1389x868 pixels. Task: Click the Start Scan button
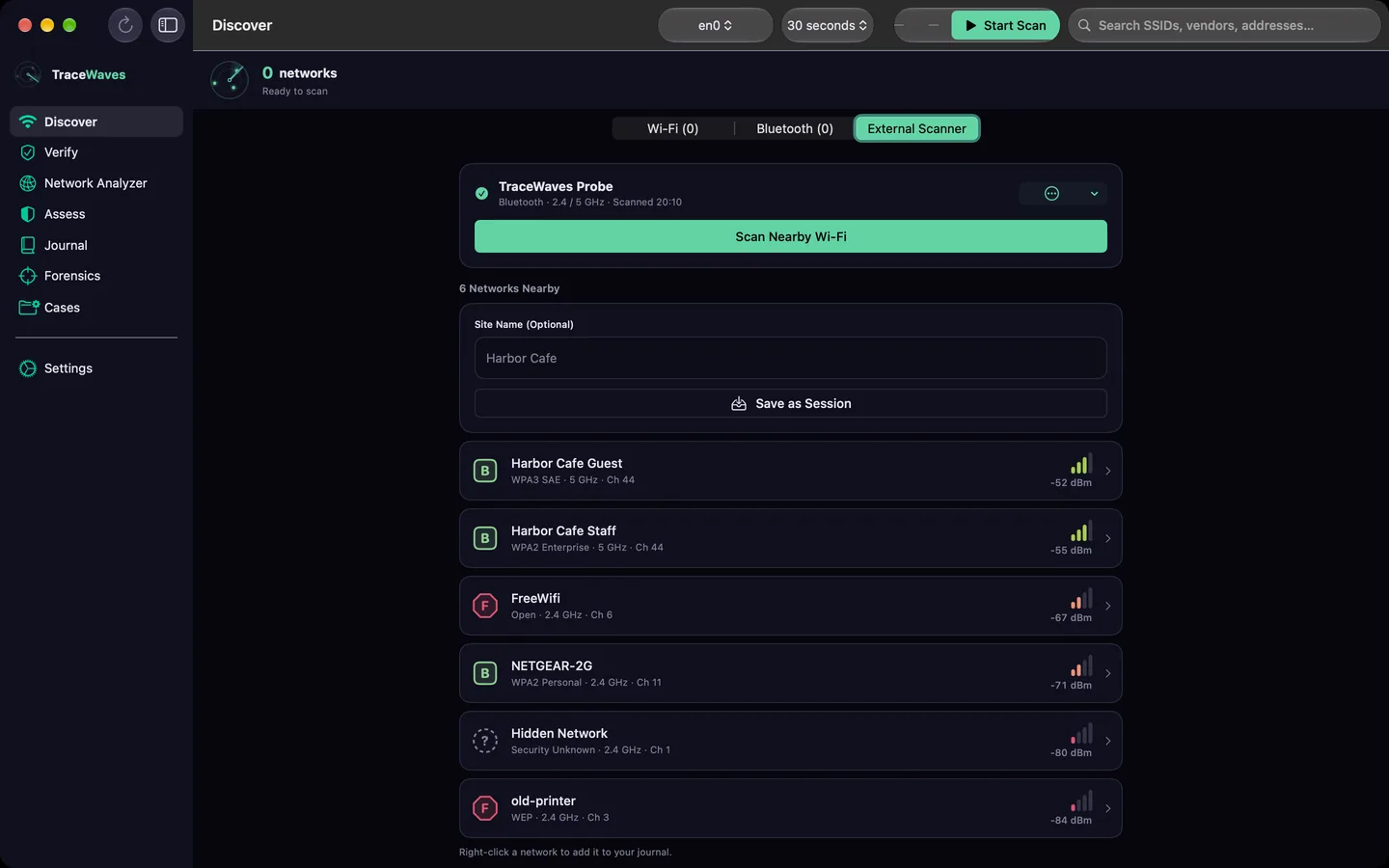coord(1005,25)
